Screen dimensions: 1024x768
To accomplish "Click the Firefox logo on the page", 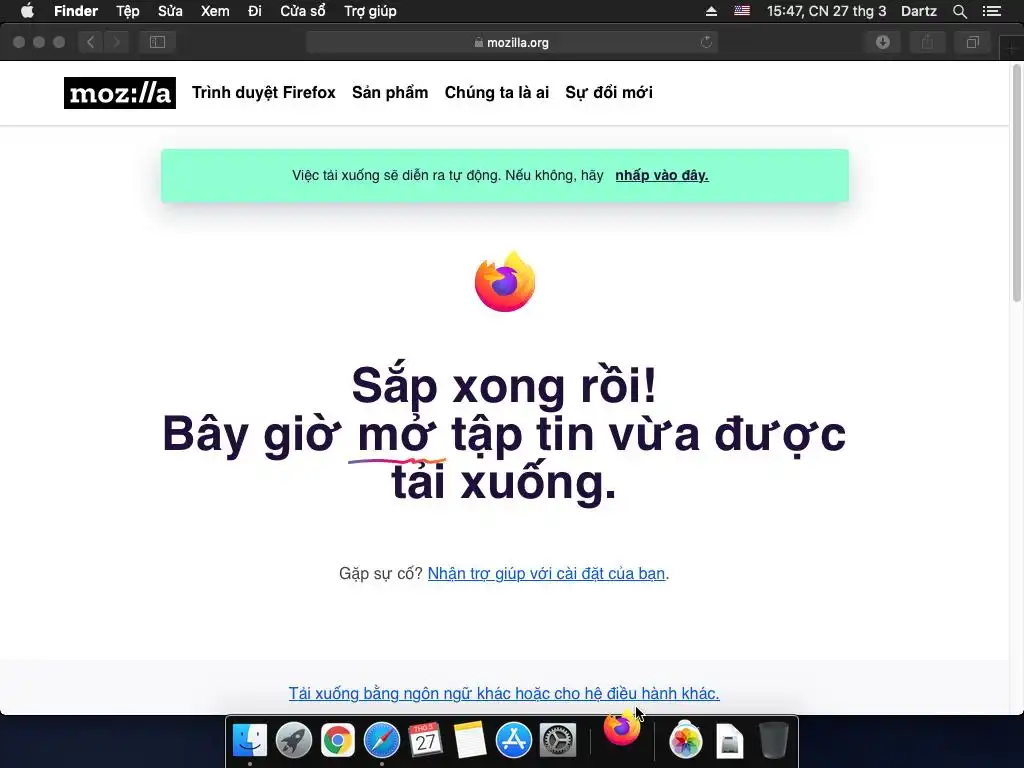I will [x=505, y=281].
